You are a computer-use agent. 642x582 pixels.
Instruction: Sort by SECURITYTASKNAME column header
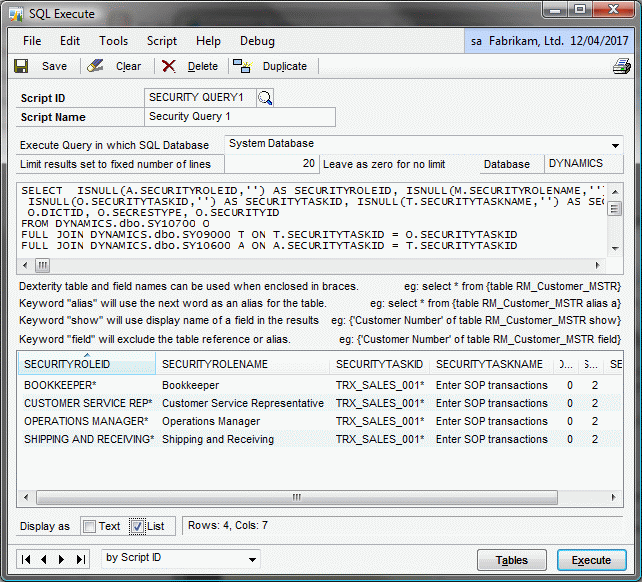pos(491,364)
